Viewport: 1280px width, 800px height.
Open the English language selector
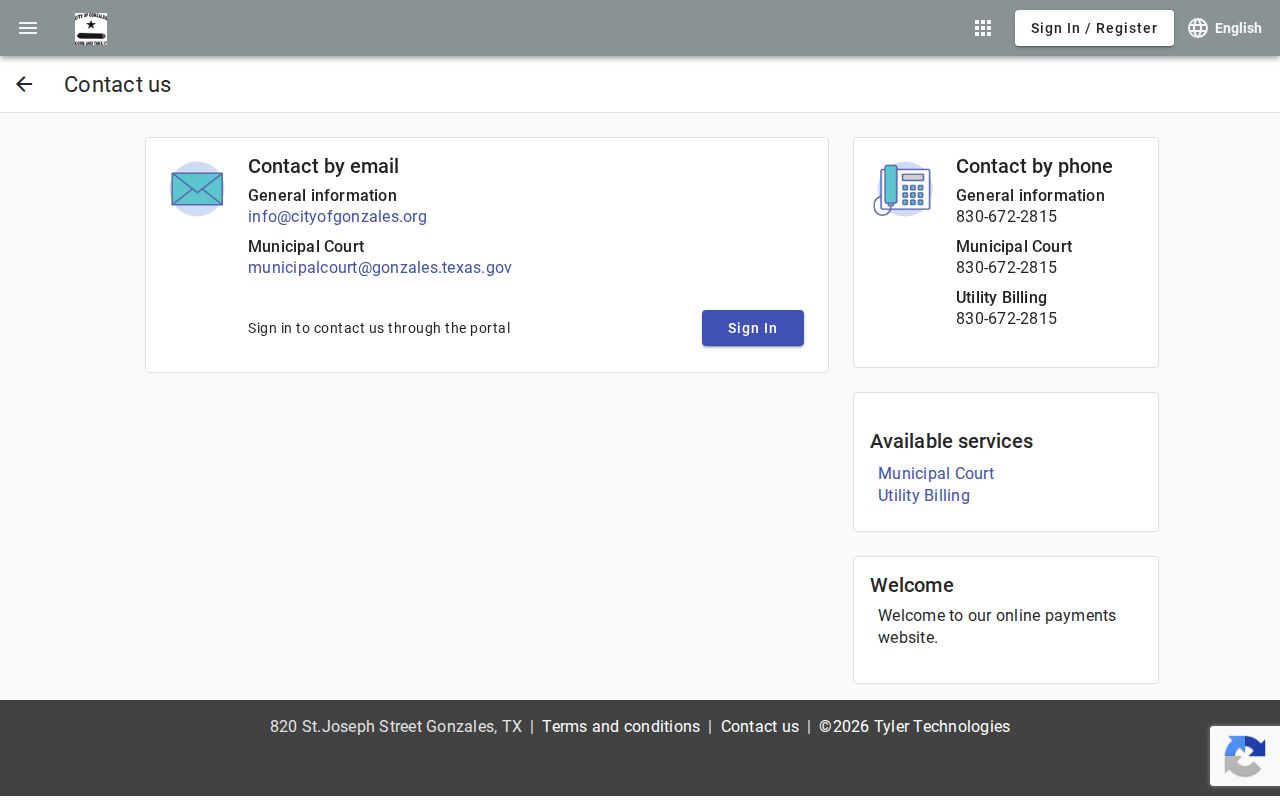point(1225,28)
